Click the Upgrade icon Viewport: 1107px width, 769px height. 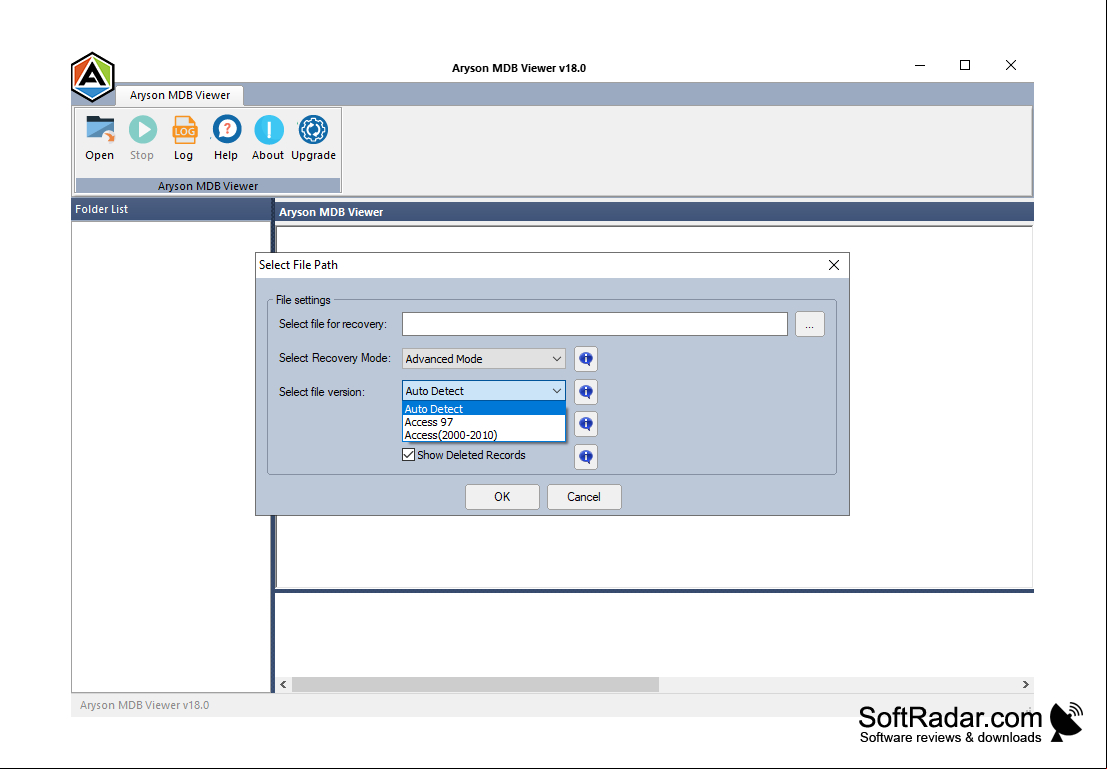click(313, 138)
